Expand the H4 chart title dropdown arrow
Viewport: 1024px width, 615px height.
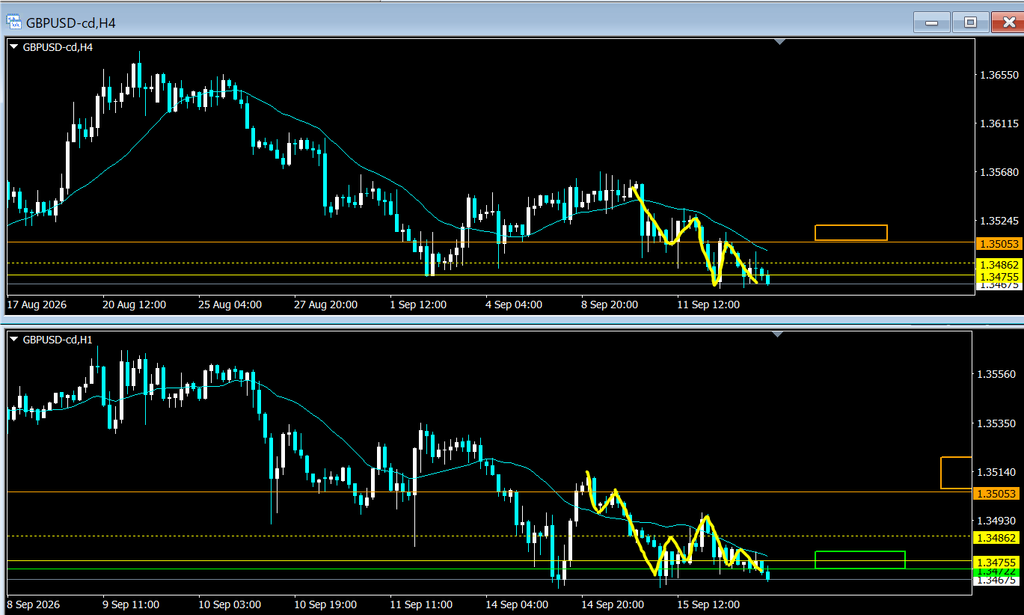point(14,47)
